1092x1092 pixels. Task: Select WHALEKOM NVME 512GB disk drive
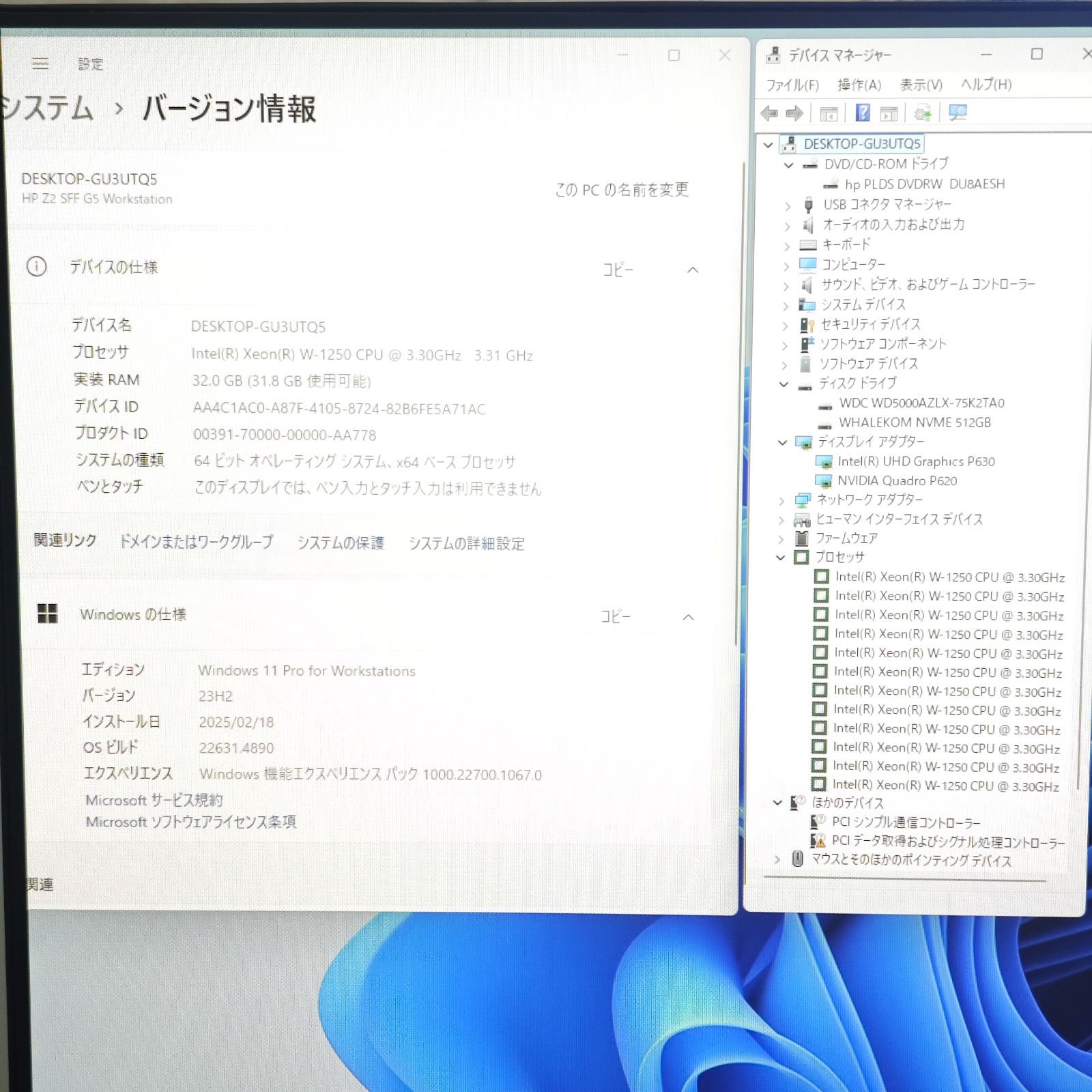point(915,422)
